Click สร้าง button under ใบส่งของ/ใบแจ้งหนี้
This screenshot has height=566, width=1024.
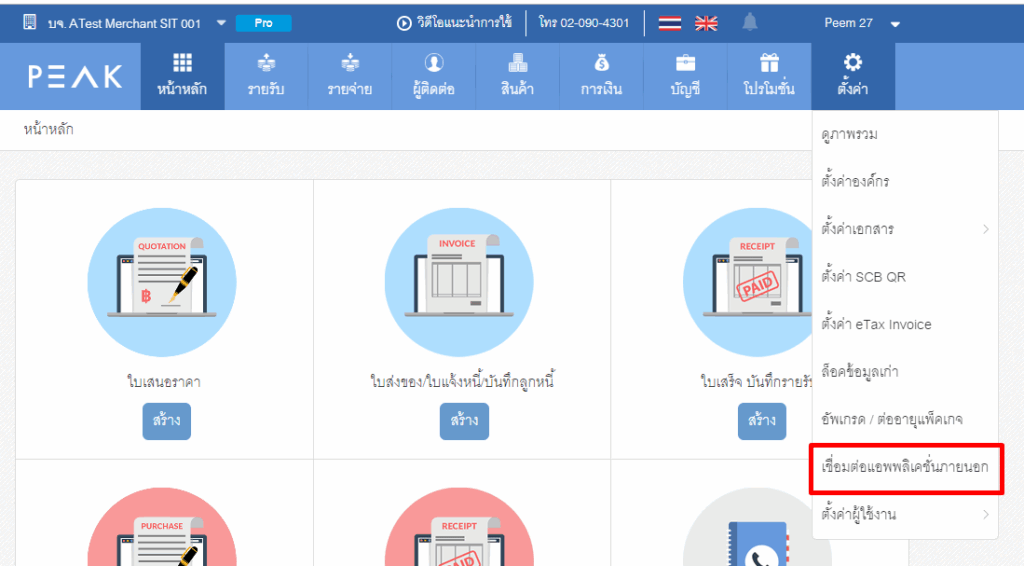click(x=464, y=421)
